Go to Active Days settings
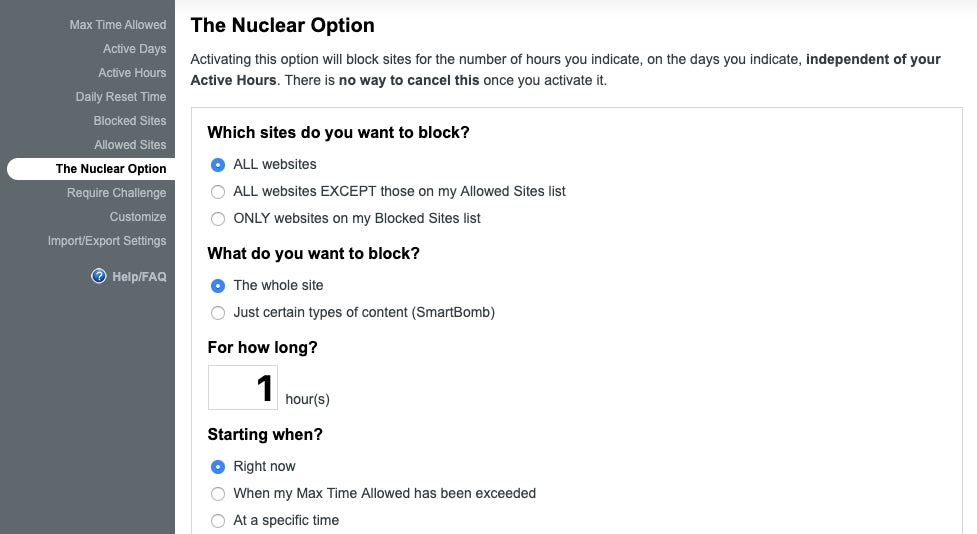The height and width of the screenshot is (534, 977). click(x=134, y=49)
